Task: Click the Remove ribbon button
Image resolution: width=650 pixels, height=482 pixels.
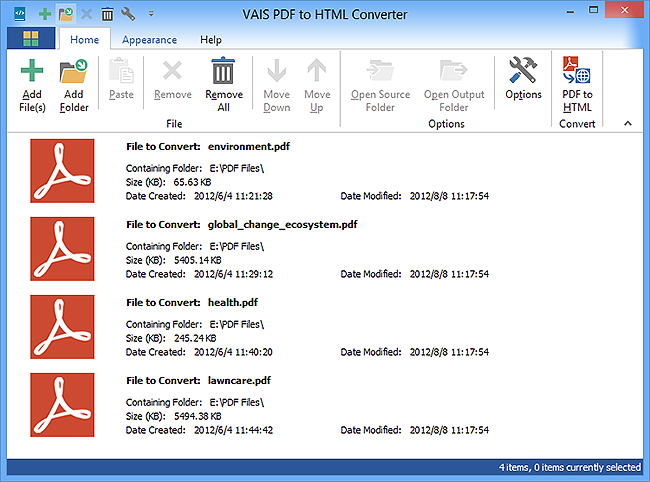Action: (x=173, y=79)
